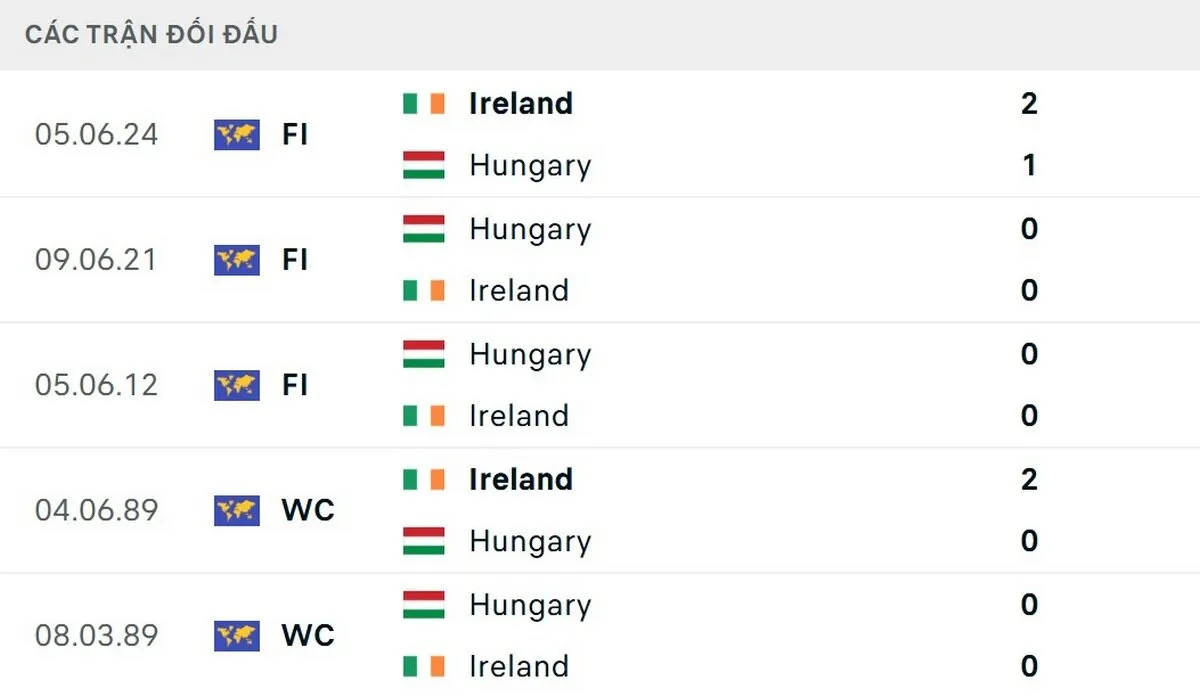Image resolution: width=1200 pixels, height=697 pixels.
Task: Click the Hungary name in the 05.06.12 row
Action: point(529,354)
